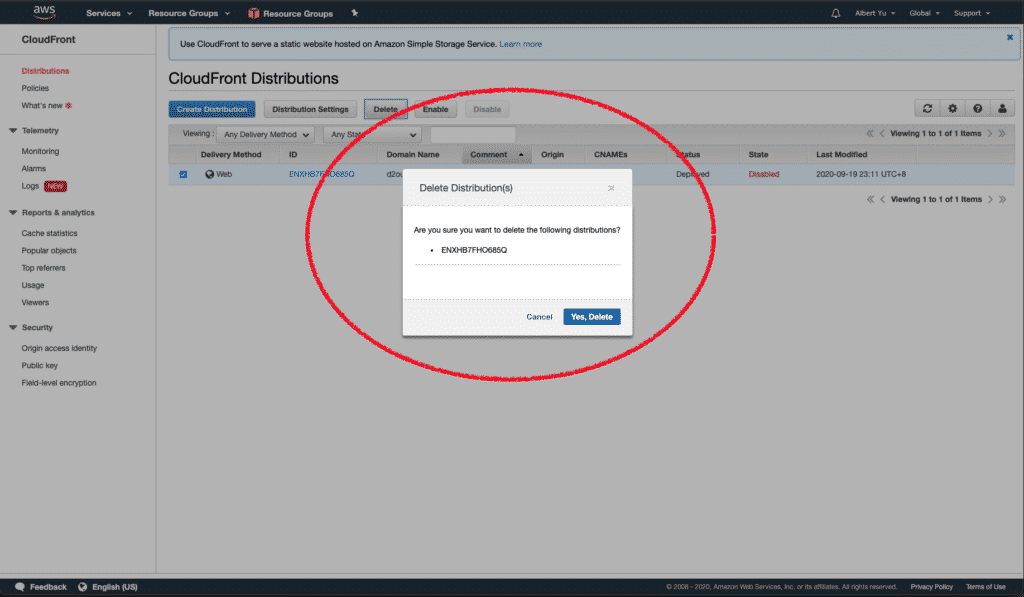Image resolution: width=1024 pixels, height=597 pixels.
Task: Go to next page in upper pagination
Action: 990,133
